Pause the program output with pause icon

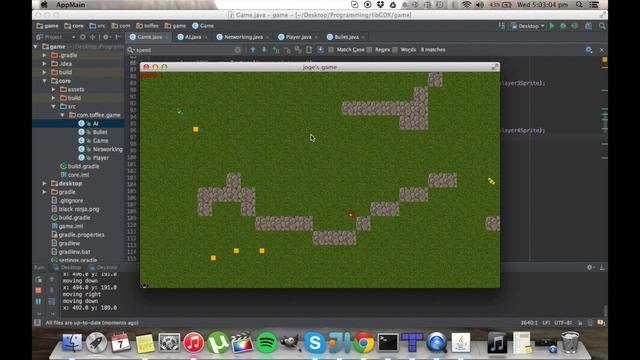pyautogui.click(x=38, y=301)
